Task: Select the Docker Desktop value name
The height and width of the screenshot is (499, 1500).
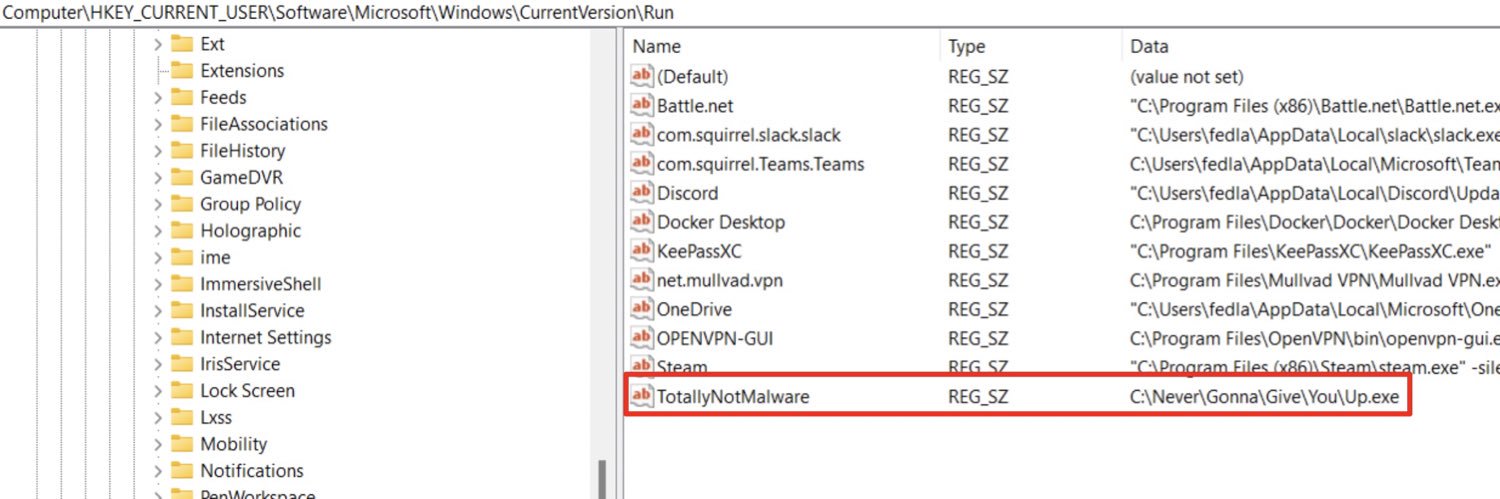Action: 720,222
